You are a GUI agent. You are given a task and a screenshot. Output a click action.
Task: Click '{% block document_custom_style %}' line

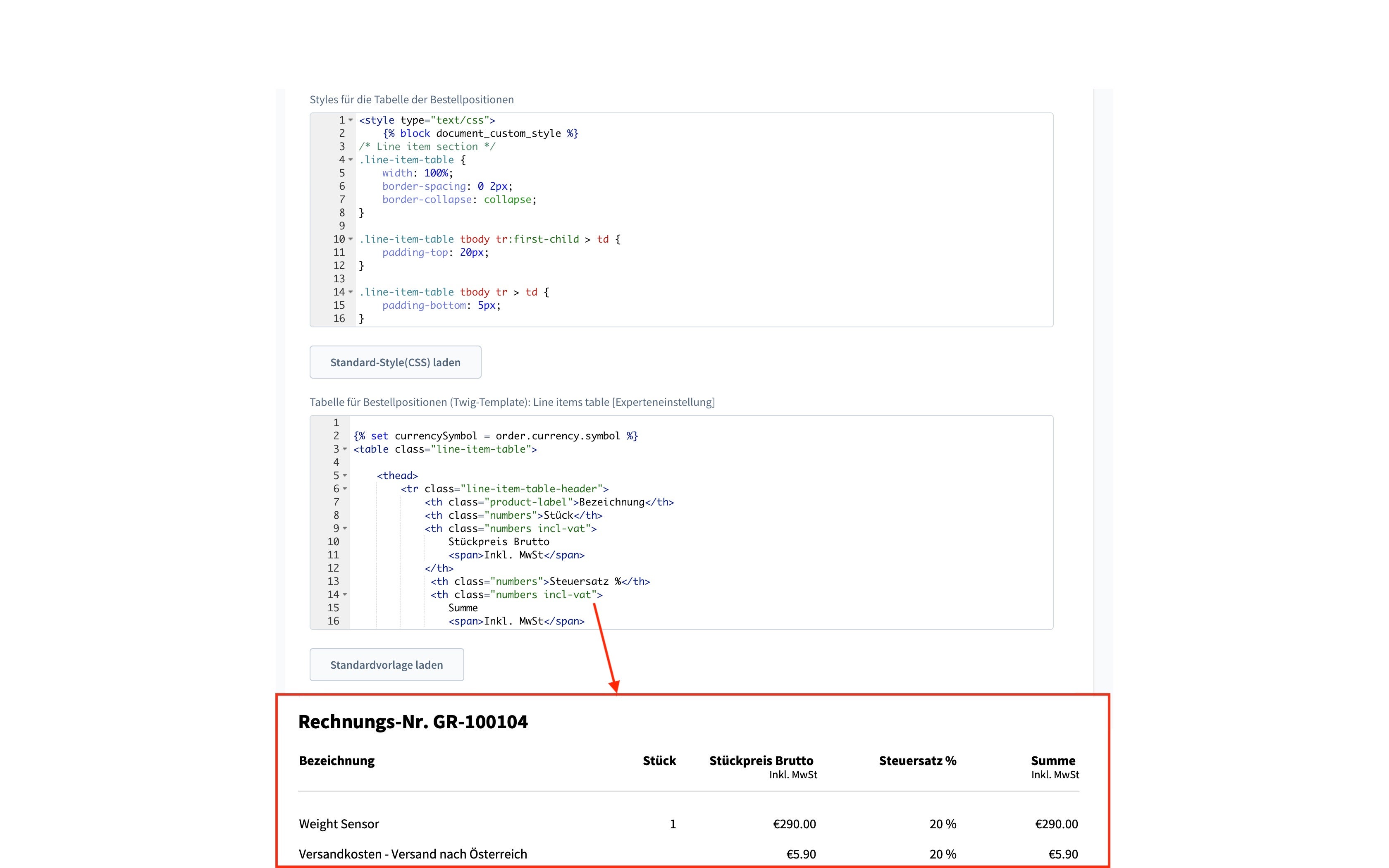click(480, 133)
